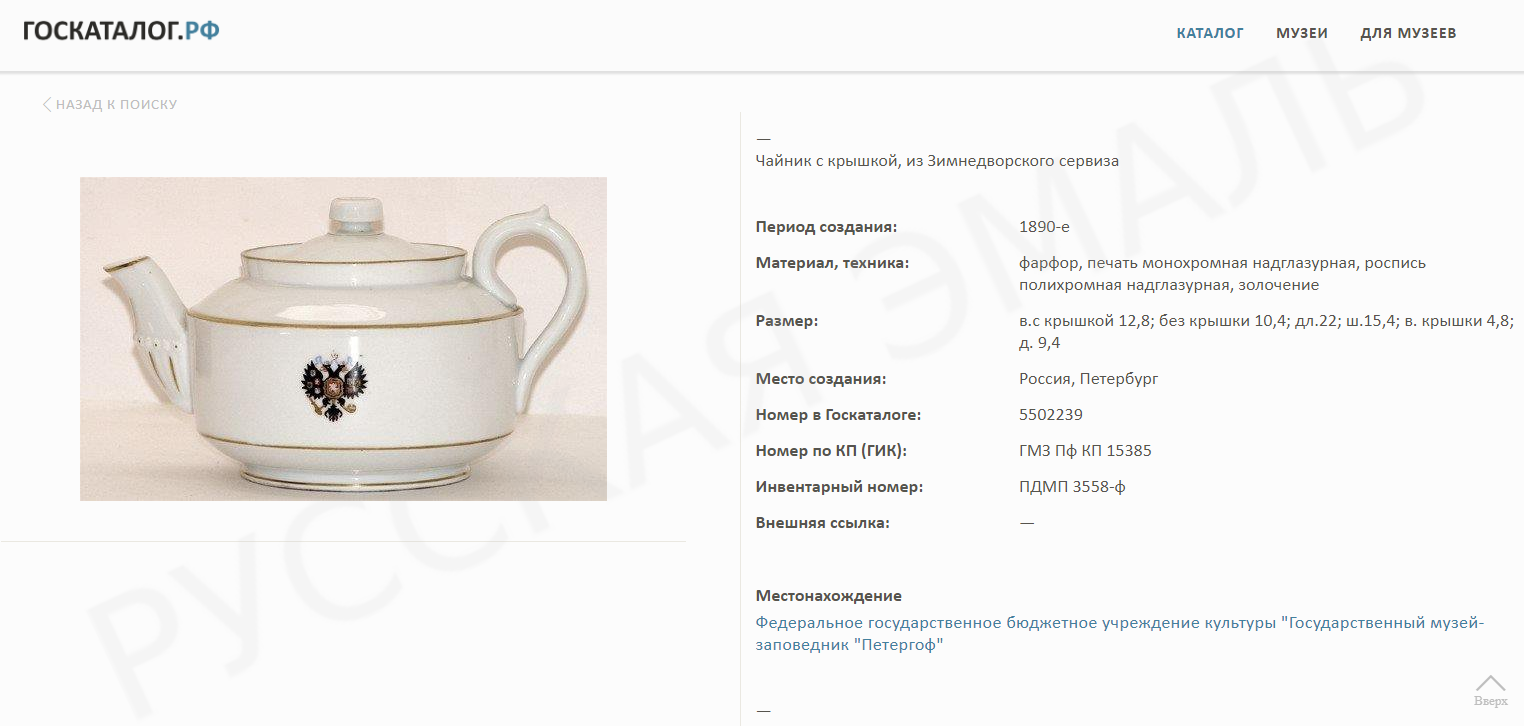Click the КП number ГМЗ Пф КП 15385
The height and width of the screenshot is (726, 1524).
coord(1085,451)
